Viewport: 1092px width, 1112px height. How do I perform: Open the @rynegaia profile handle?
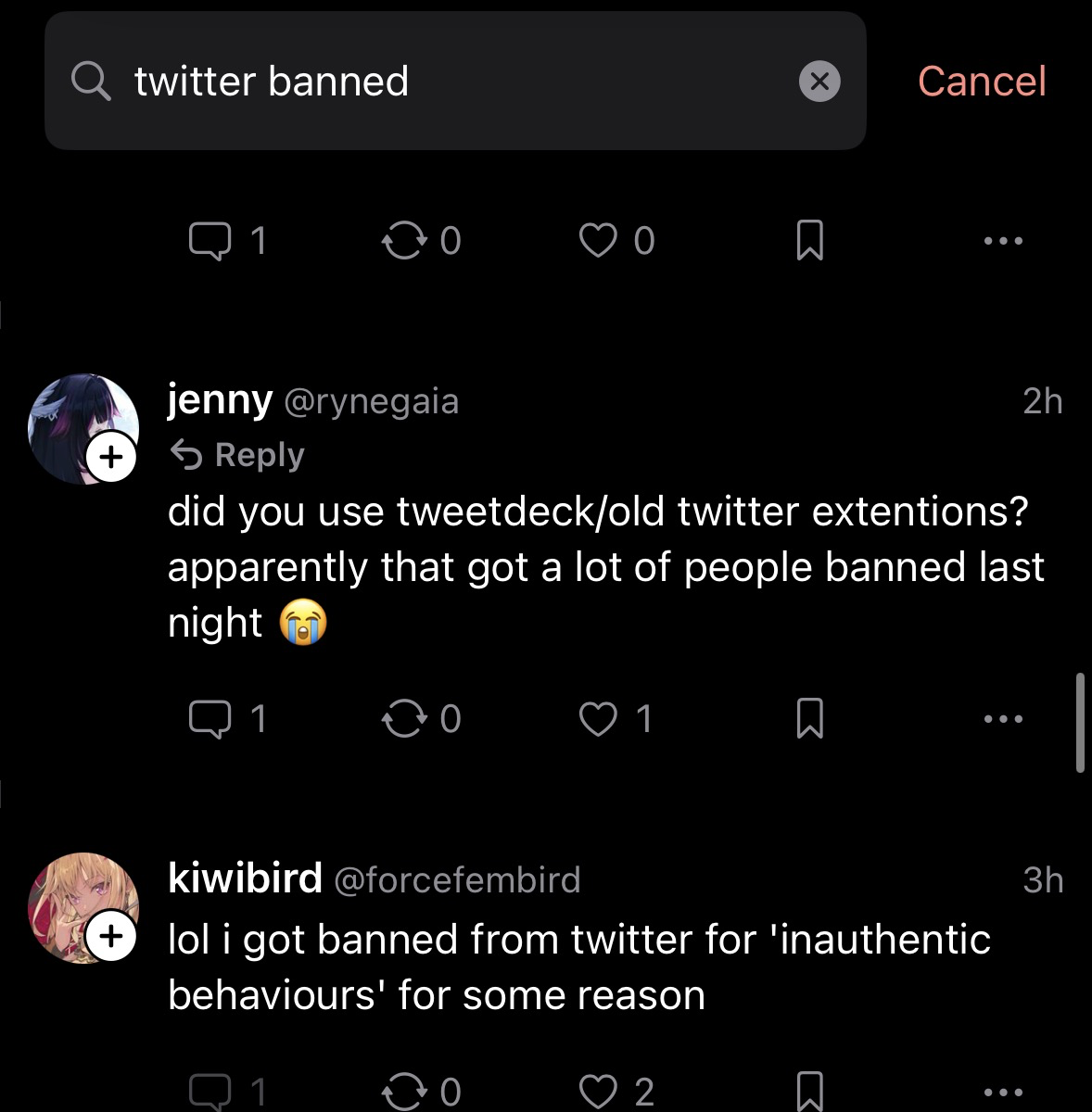coord(371,401)
